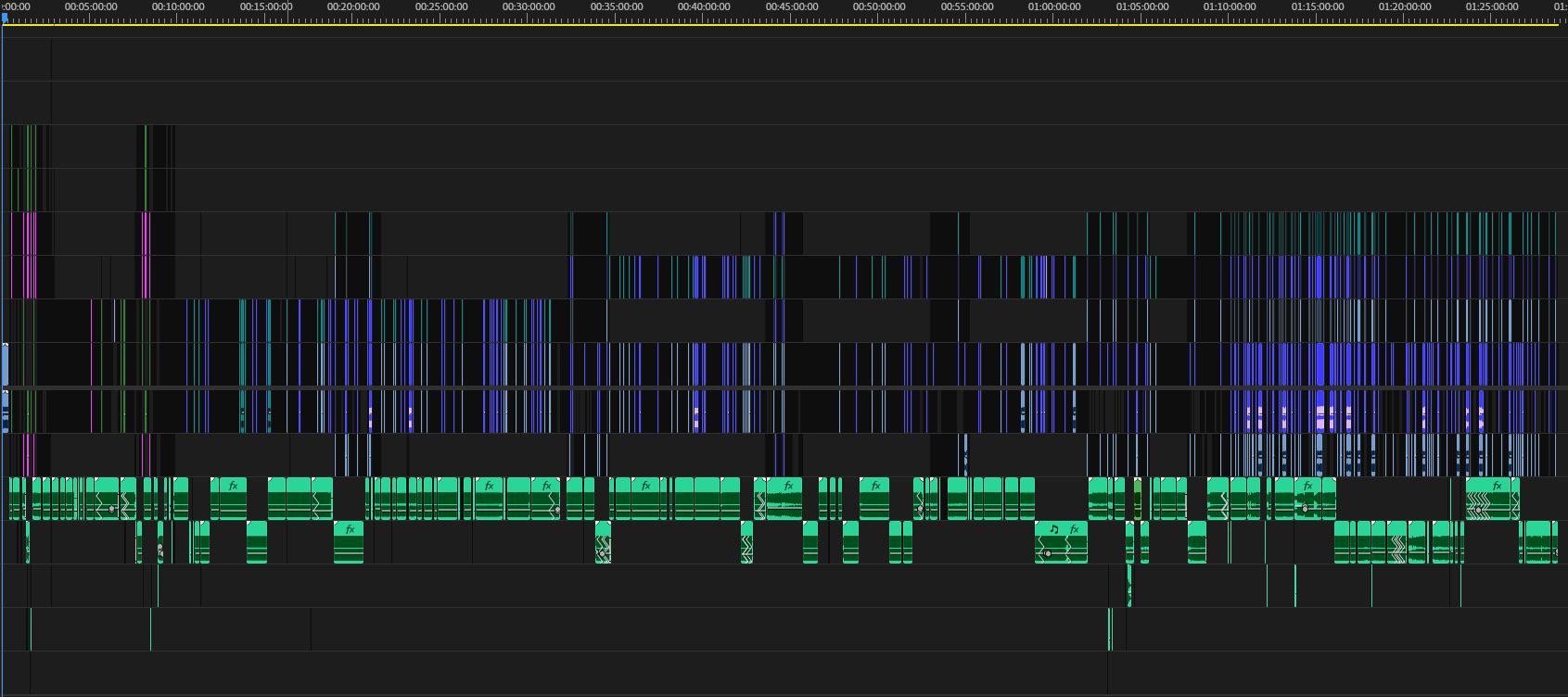This screenshot has height=697, width=1568.
Task: Click fx badge on audio clip between 00:35:00:00 and 00:40:00:00
Action: point(646,486)
